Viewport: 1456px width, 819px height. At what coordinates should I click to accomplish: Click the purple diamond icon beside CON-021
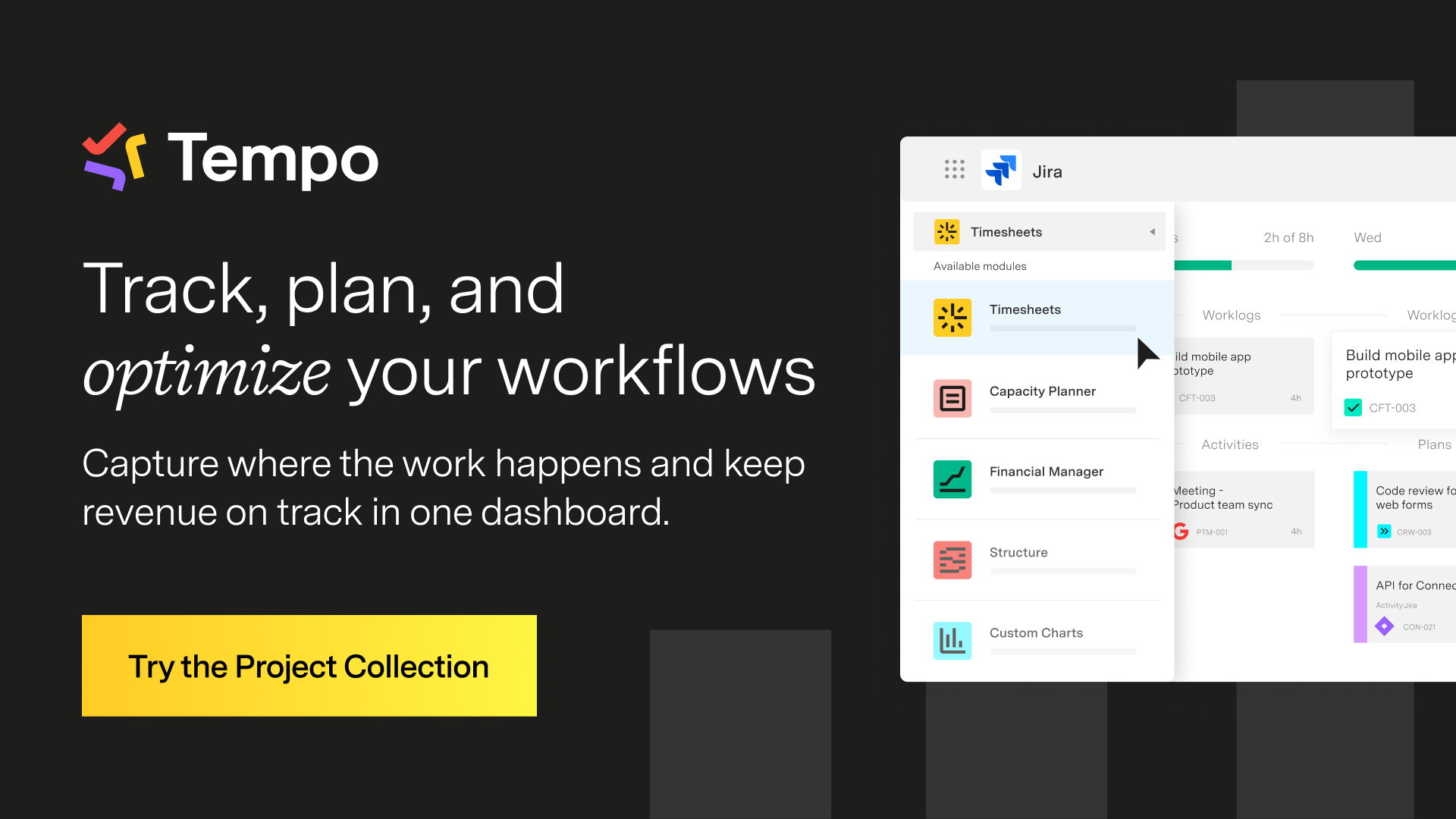(1384, 626)
